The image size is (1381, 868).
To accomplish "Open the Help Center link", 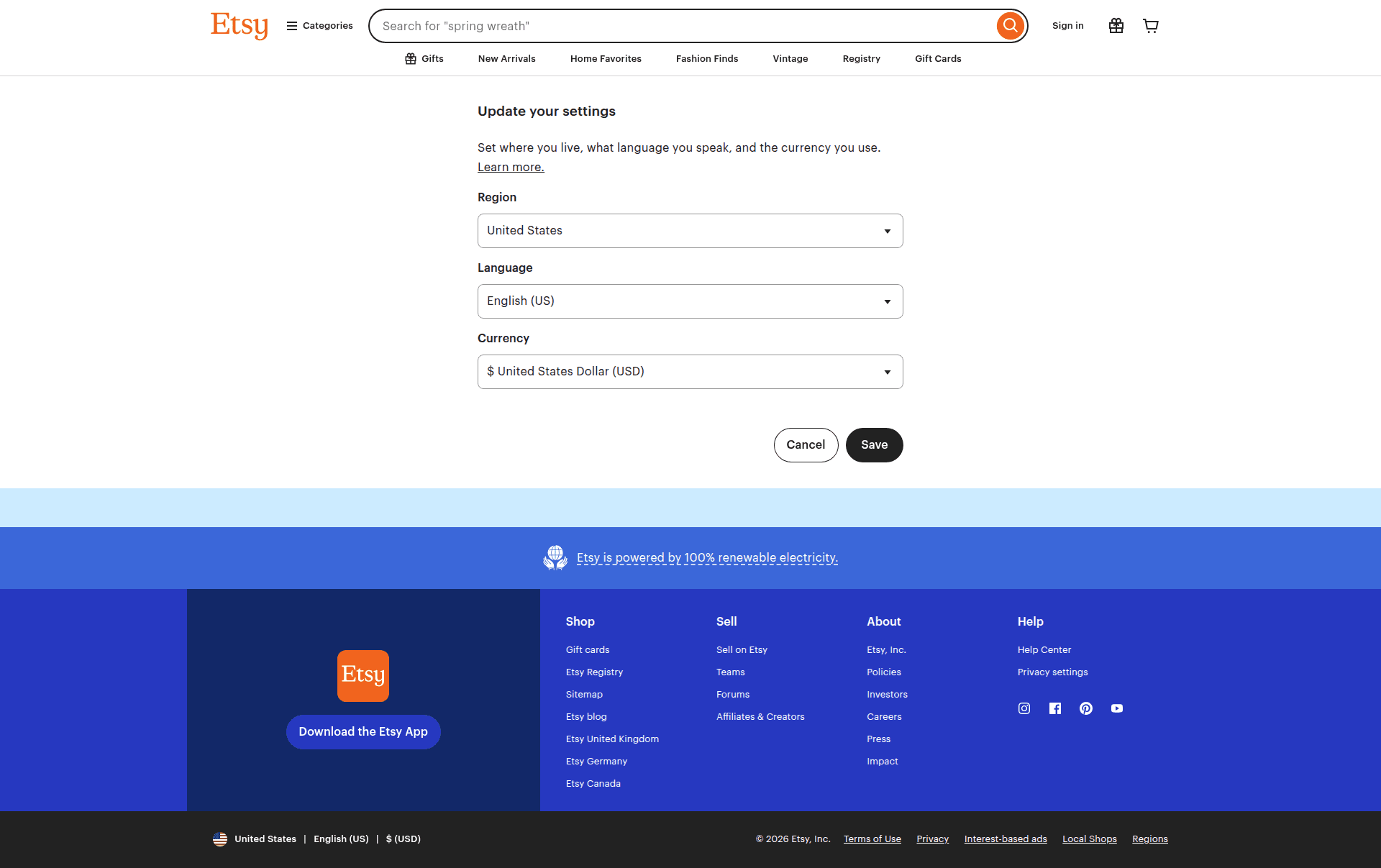I will click(1044, 650).
